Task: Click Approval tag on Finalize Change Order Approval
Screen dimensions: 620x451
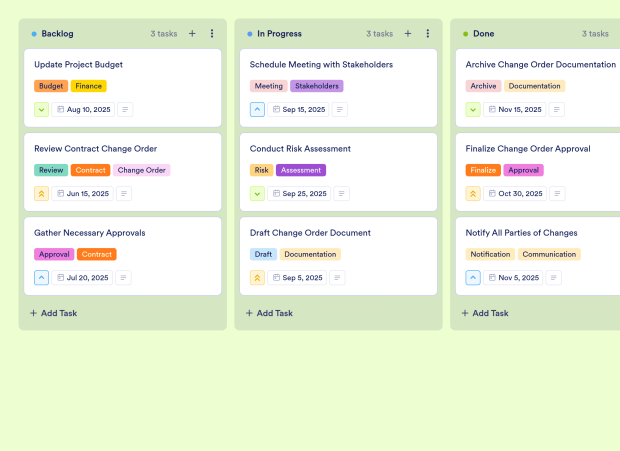Action: [524, 170]
